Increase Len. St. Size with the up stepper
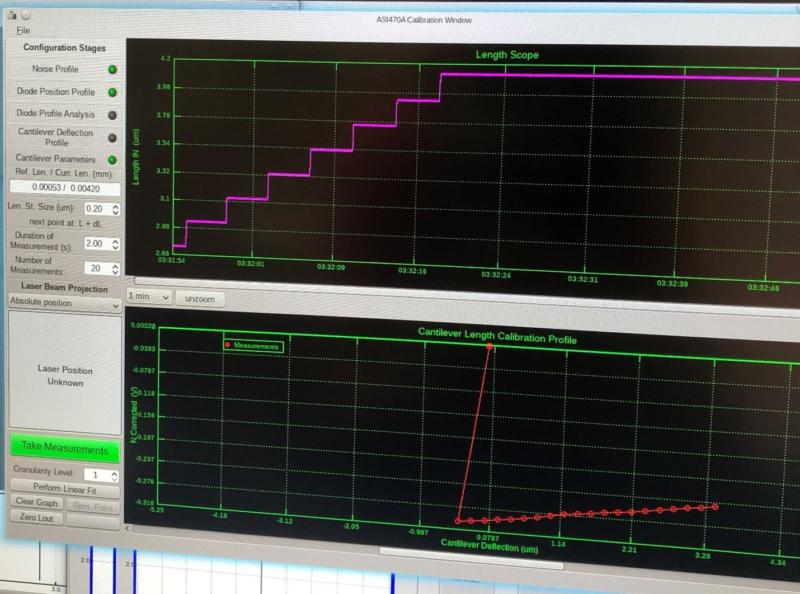 point(115,204)
